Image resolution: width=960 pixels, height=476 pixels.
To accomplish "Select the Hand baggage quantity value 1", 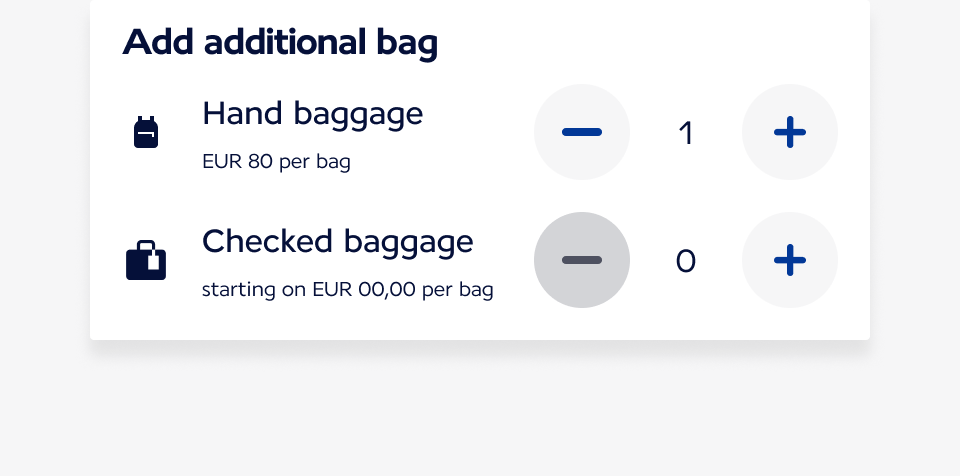I will (x=686, y=133).
